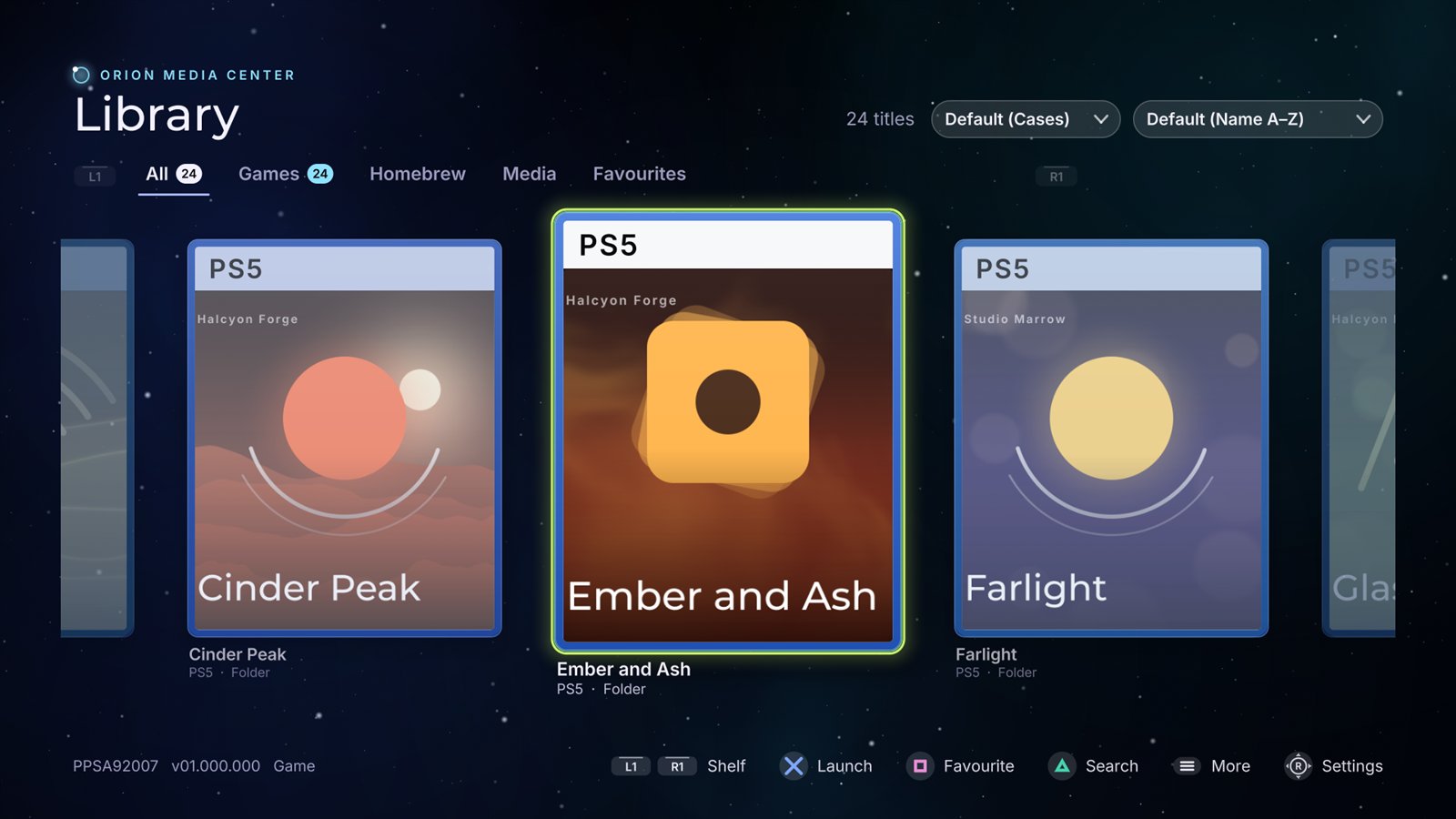Viewport: 1456px width, 819px height.
Task: Select the Farlight game case
Action: [1111, 438]
